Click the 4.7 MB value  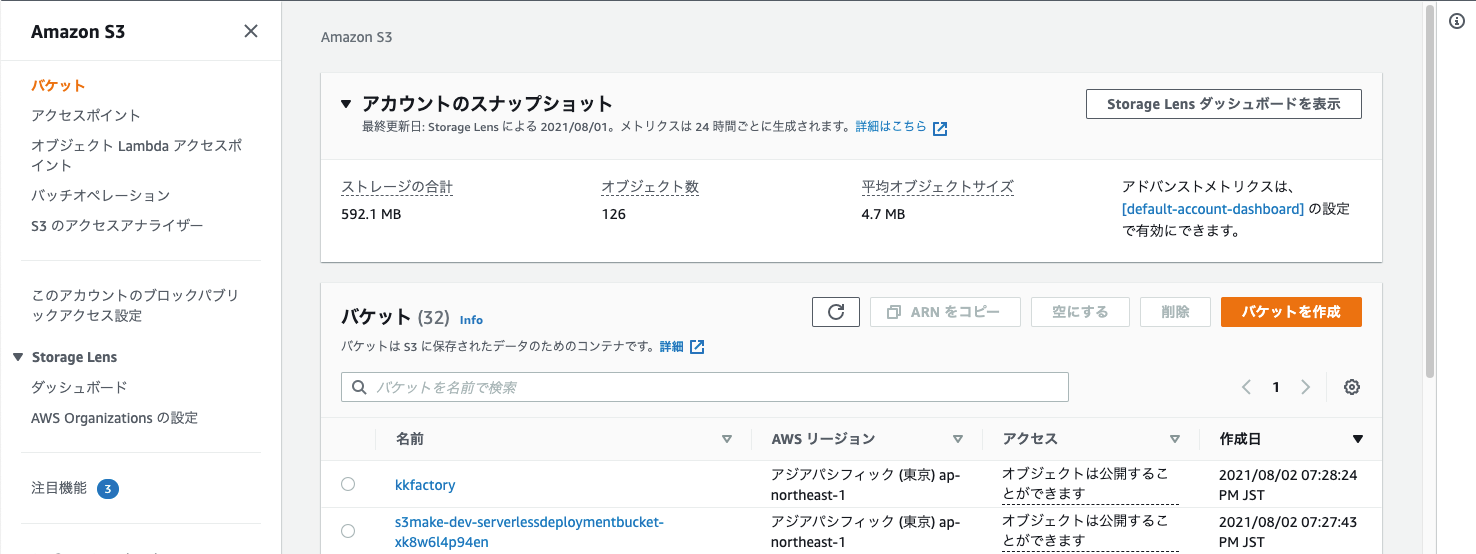(x=883, y=214)
